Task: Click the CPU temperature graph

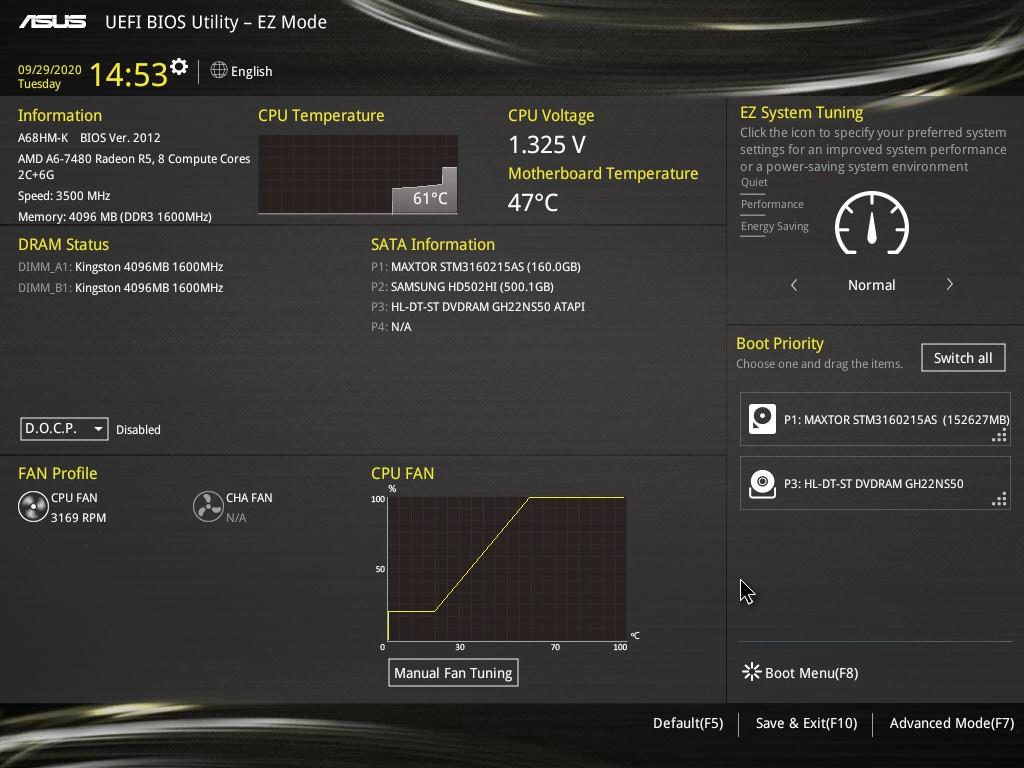Action: (358, 174)
